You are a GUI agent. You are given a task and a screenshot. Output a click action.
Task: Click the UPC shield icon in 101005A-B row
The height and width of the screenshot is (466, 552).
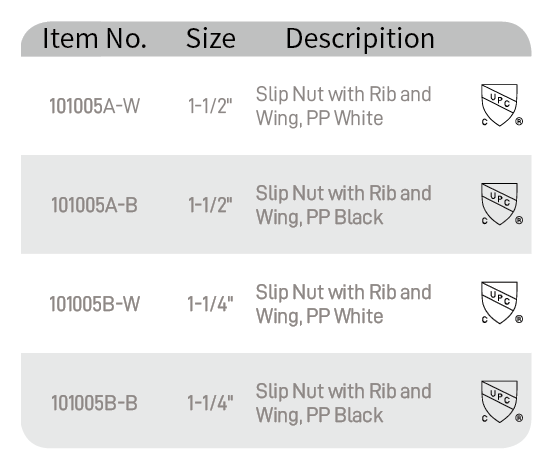click(502, 204)
